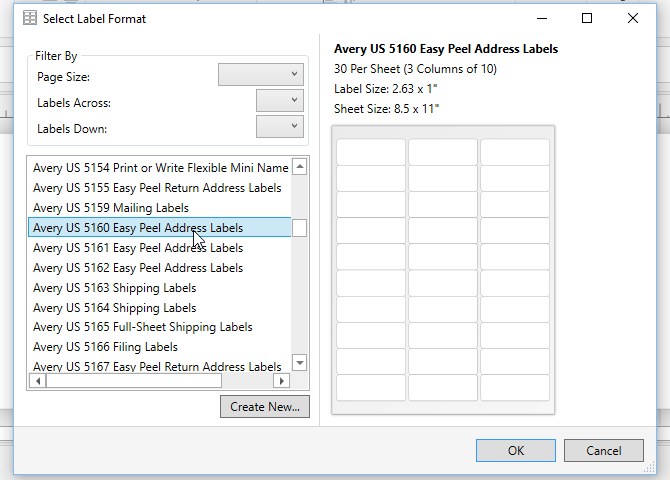Open the Labels Down dropdown

pos(280,127)
